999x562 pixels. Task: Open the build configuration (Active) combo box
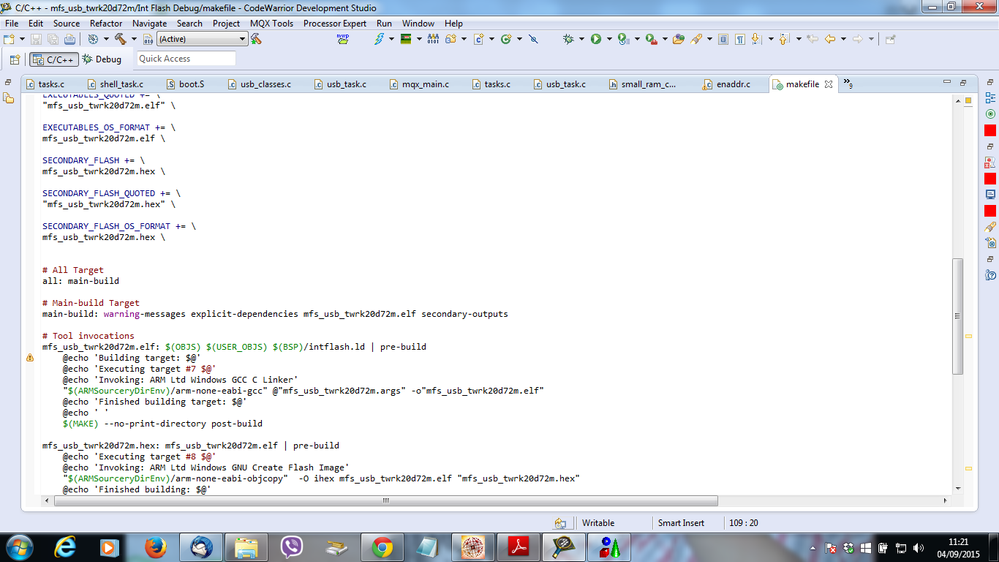click(202, 39)
